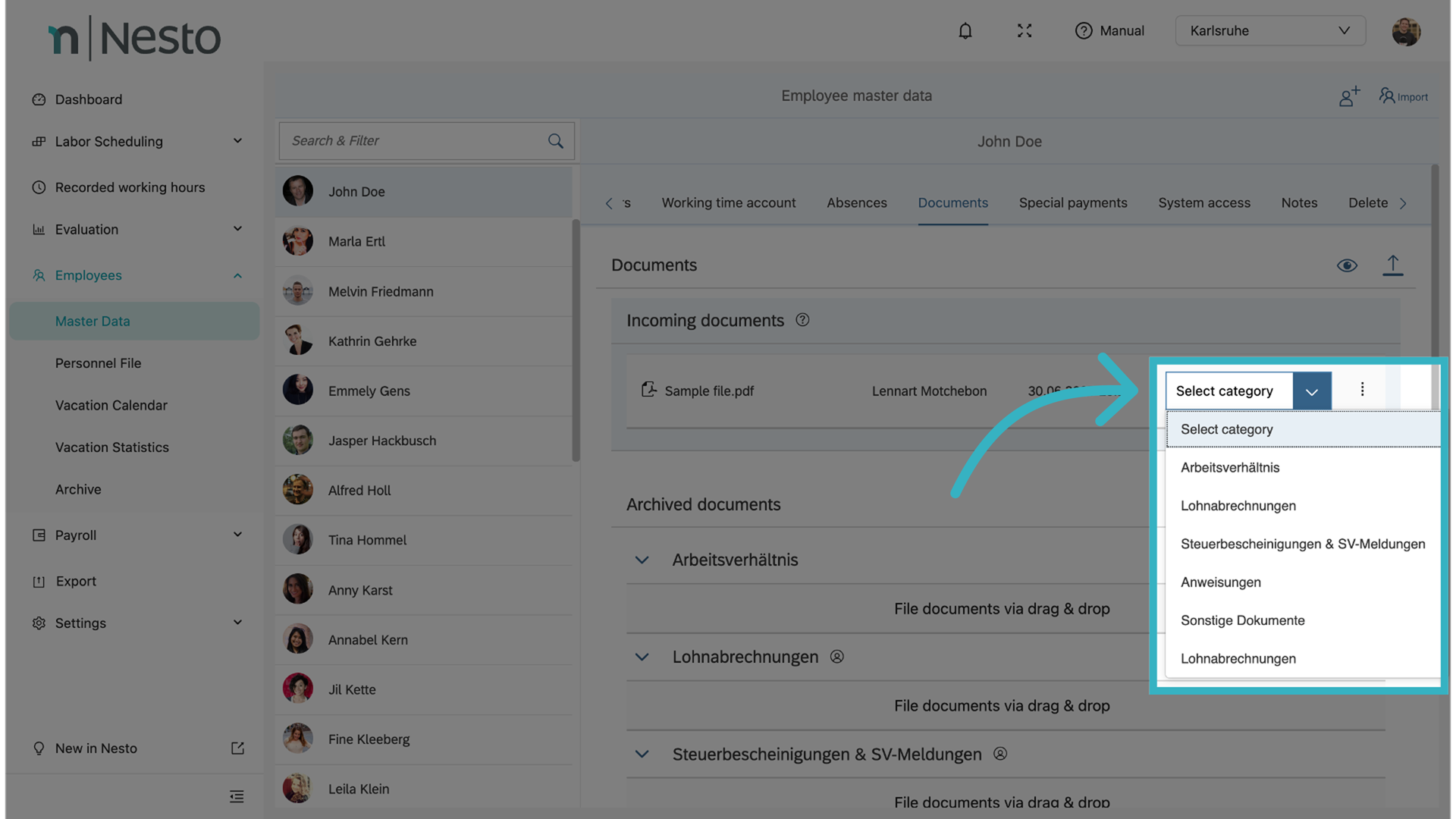Image resolution: width=1456 pixels, height=819 pixels.
Task: Collapse the sidebar menu icon
Action: 237,796
